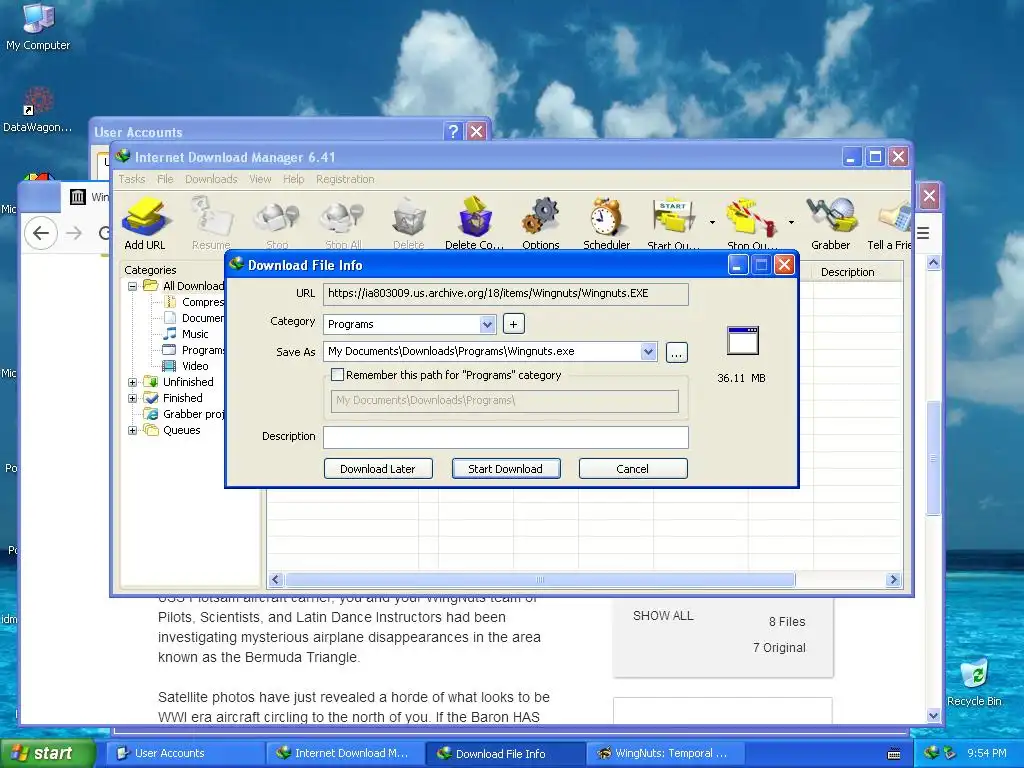Click SHOW ALL link on the web page

[x=663, y=616]
